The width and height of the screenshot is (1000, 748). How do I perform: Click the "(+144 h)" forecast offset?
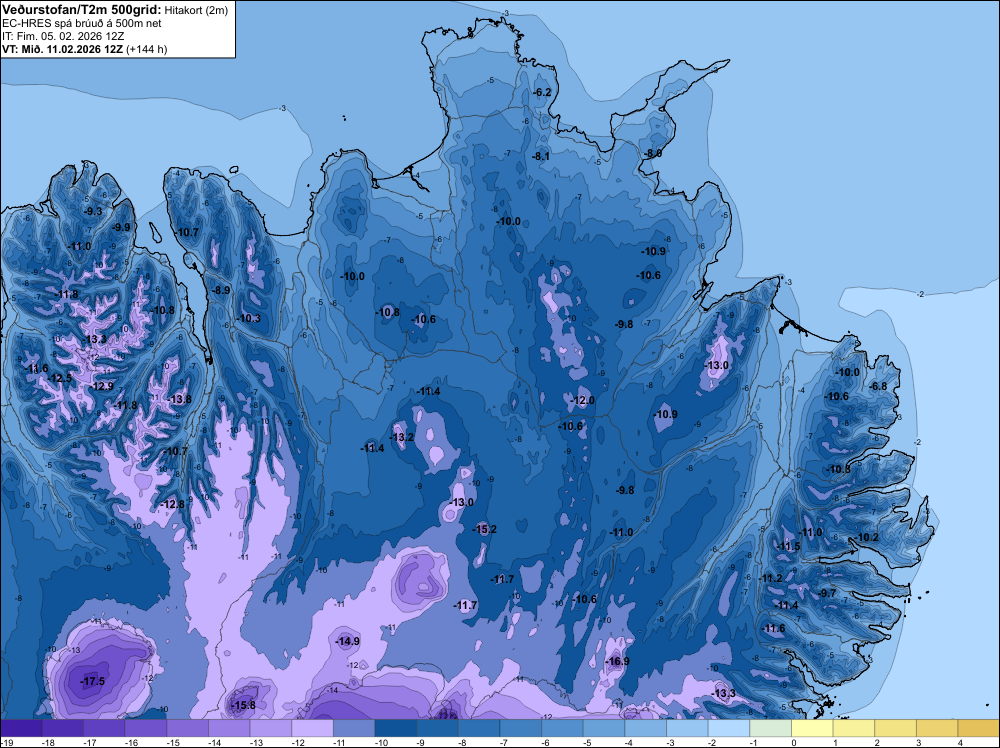coord(147,49)
